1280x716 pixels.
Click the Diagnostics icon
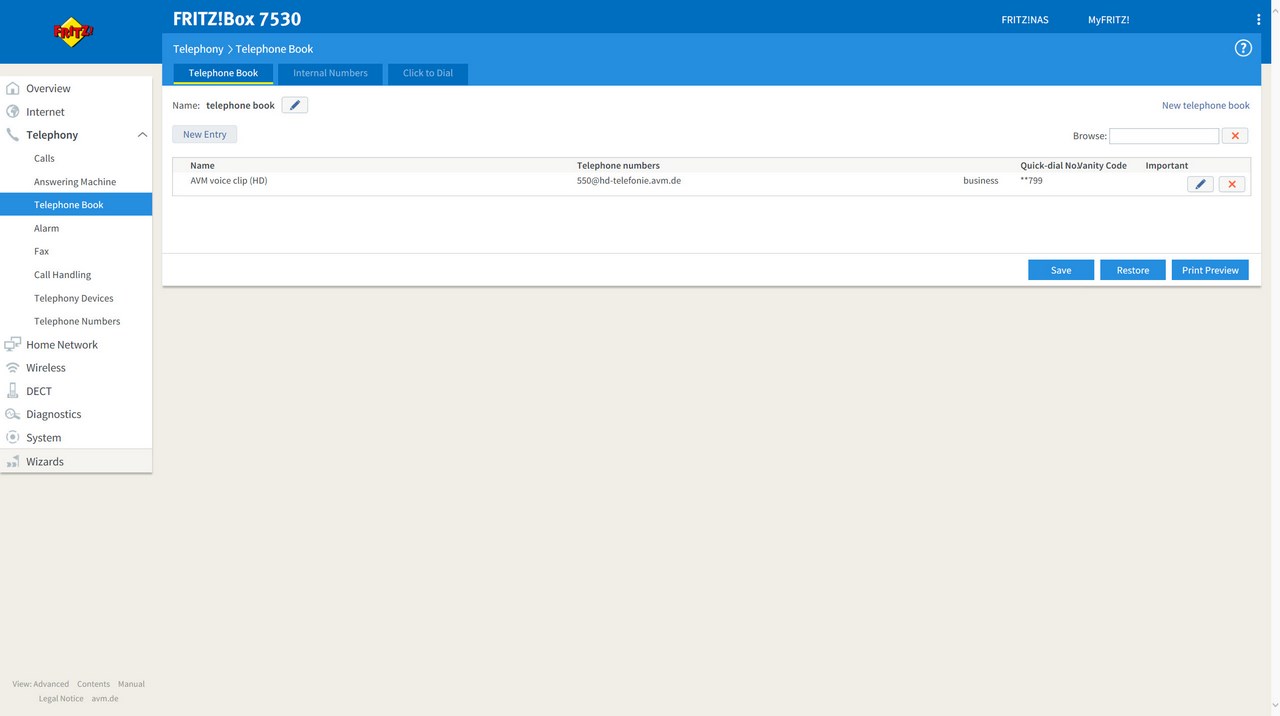13,414
